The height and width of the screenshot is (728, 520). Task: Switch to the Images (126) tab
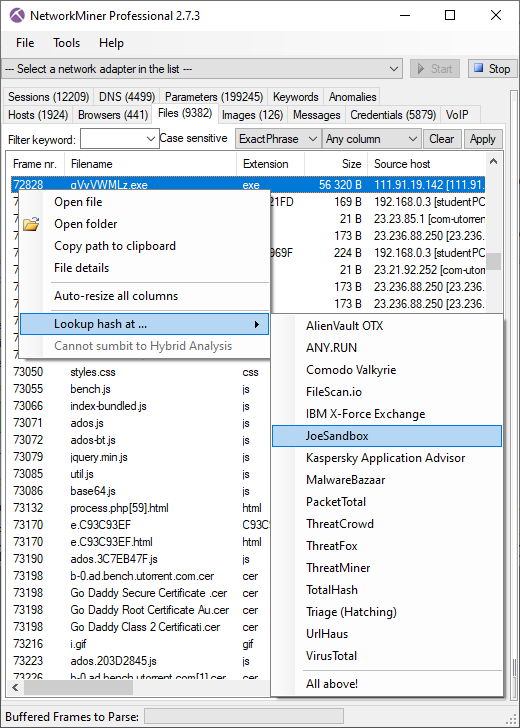pyautogui.click(x=252, y=115)
